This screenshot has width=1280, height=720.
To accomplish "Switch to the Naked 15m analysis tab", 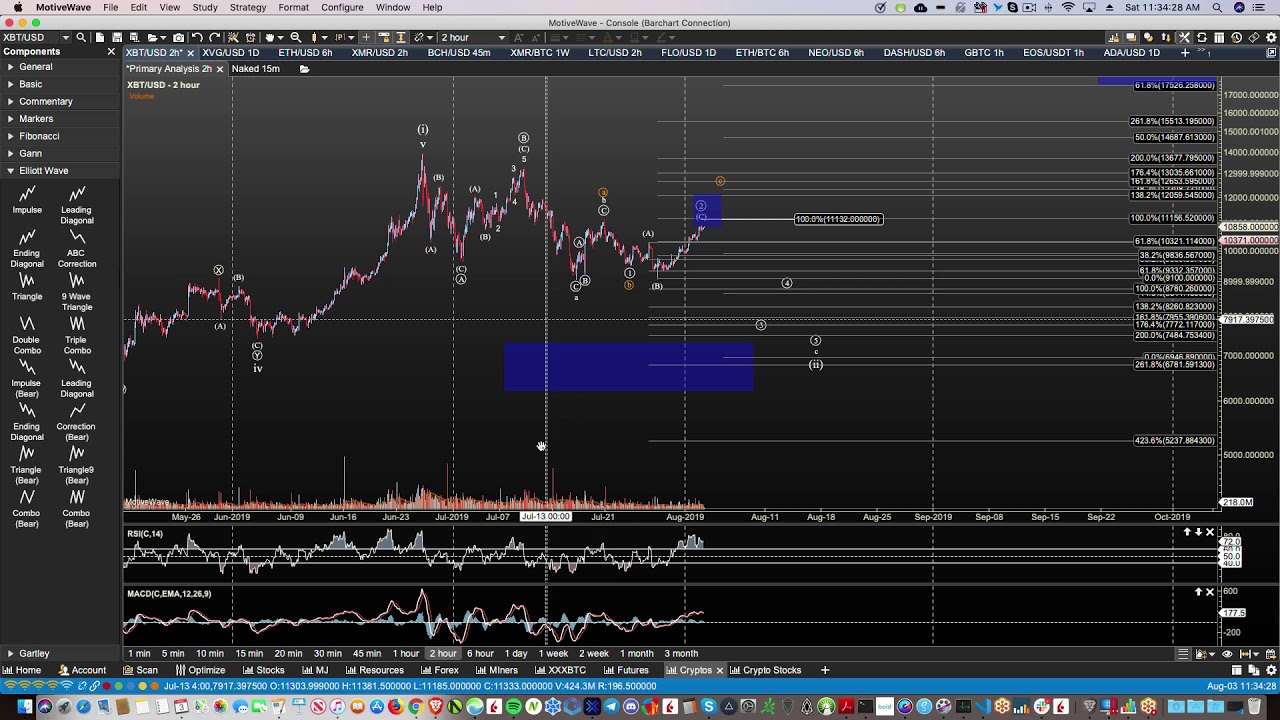I will click(255, 69).
